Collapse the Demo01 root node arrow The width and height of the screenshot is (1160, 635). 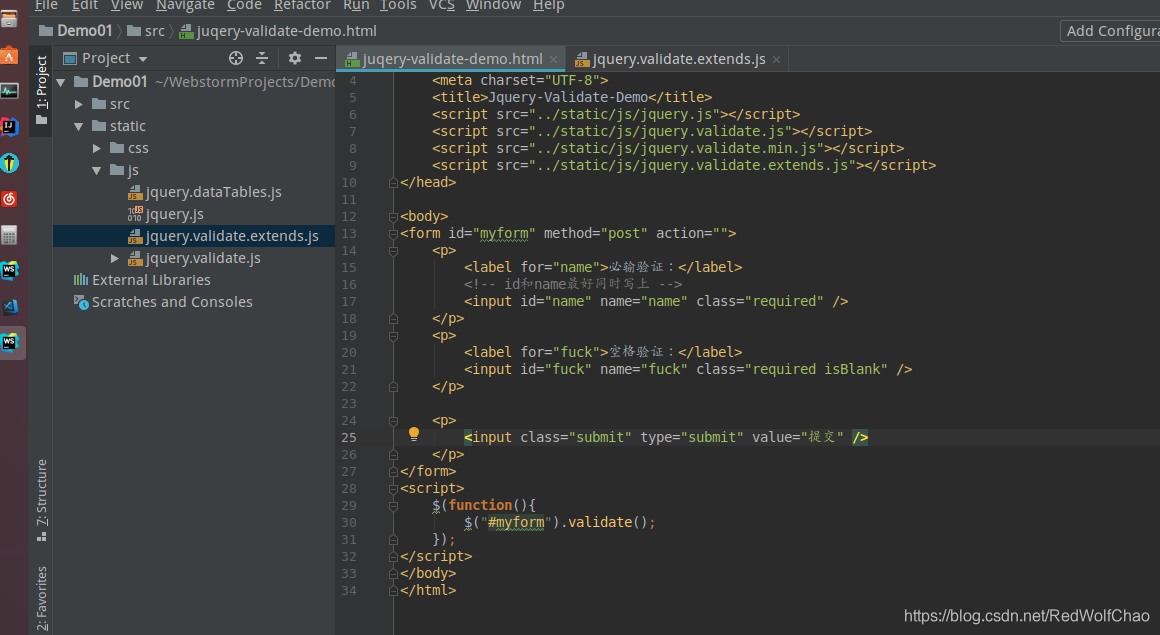[61, 82]
